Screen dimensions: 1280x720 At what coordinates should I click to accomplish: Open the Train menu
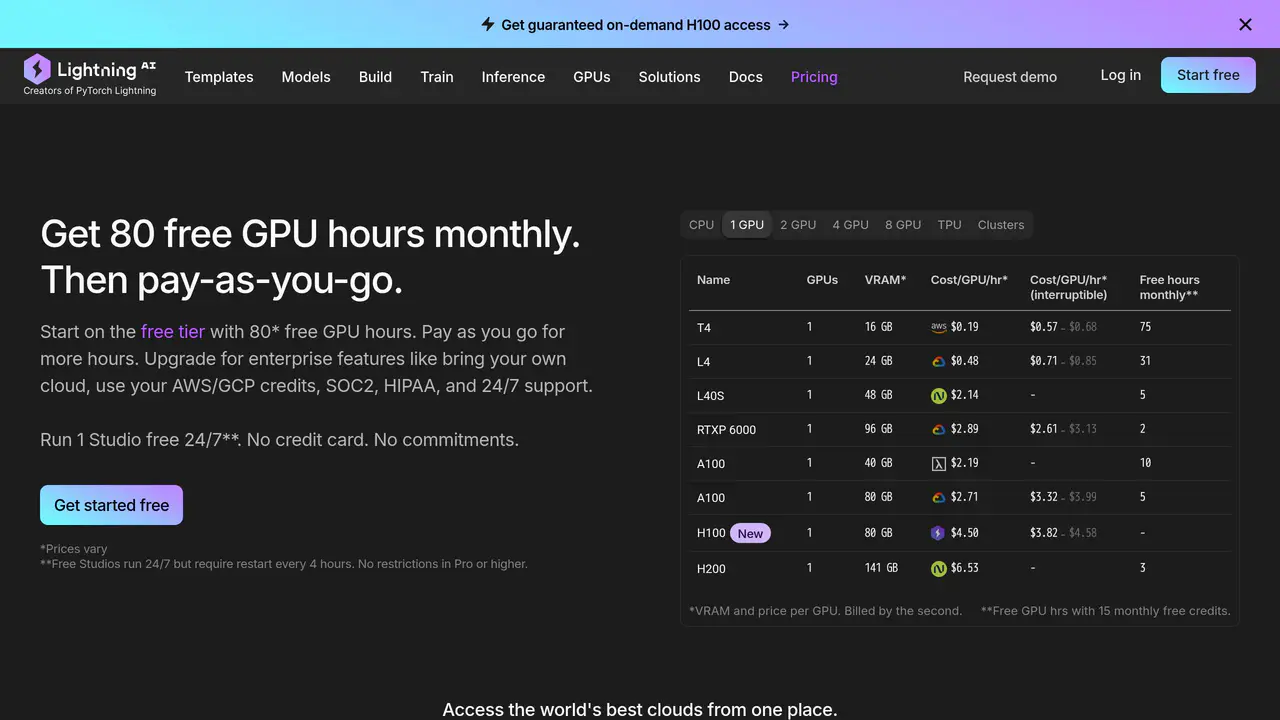pyautogui.click(x=437, y=77)
